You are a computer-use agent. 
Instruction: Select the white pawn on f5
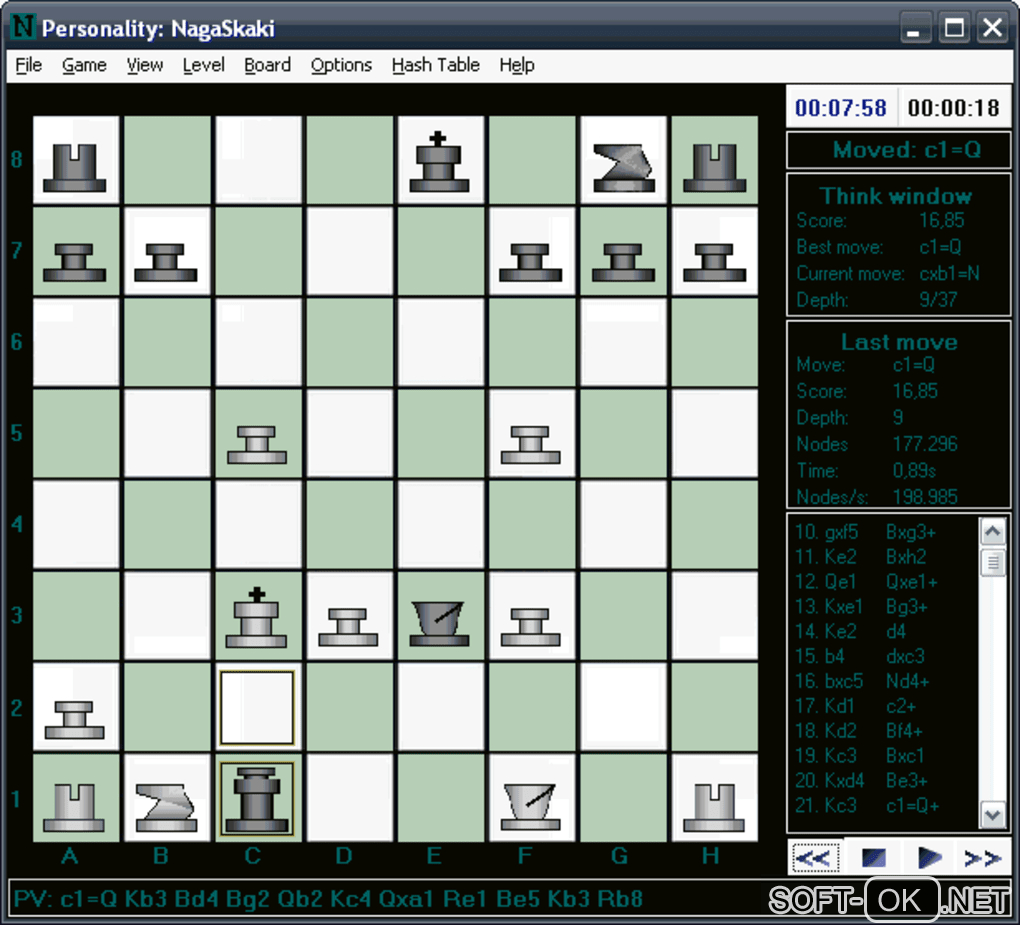pos(531,445)
